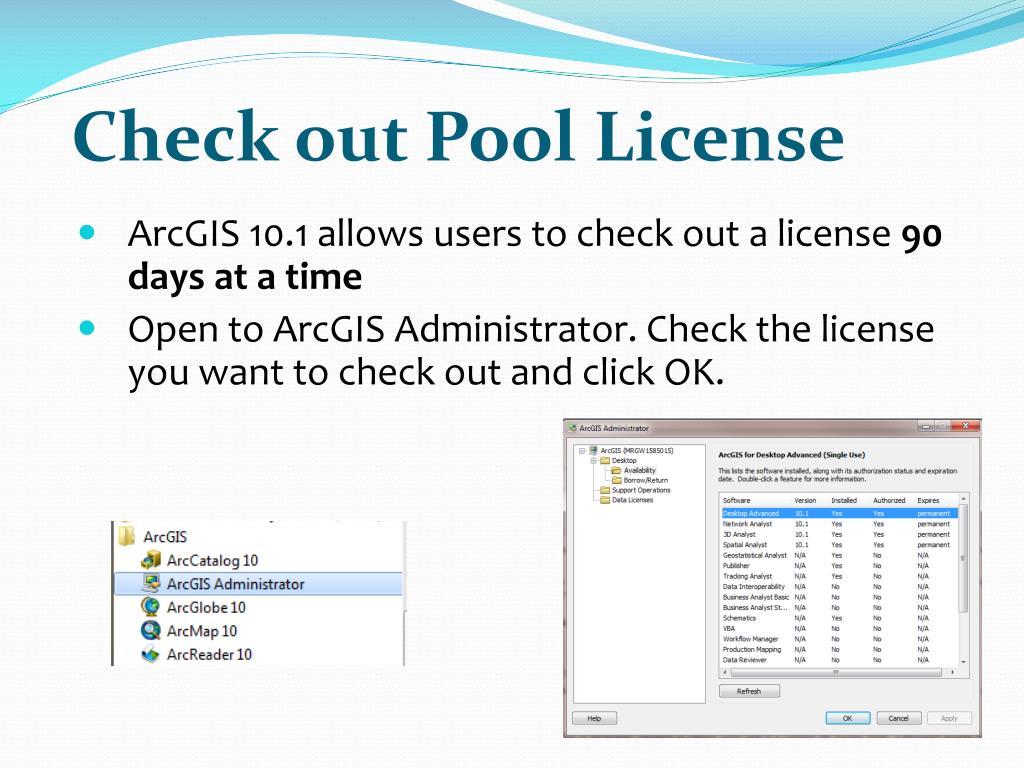Screen dimensions: 1024x768
Task: Click the horizontal scrollbar's right arrow
Action: point(953,672)
